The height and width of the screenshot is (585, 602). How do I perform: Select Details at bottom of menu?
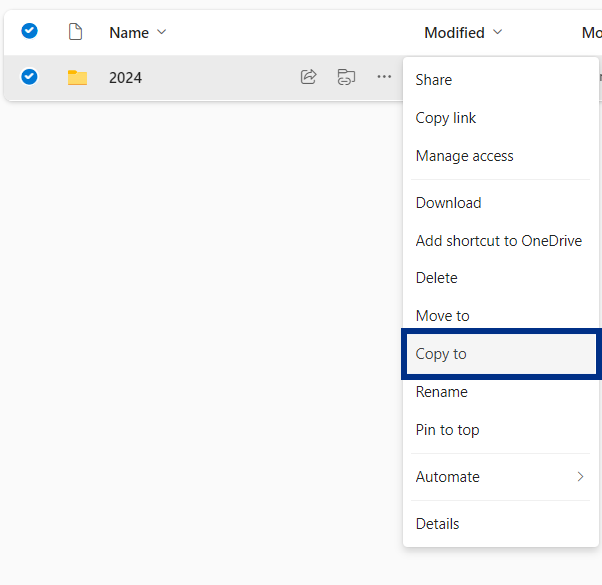click(437, 524)
